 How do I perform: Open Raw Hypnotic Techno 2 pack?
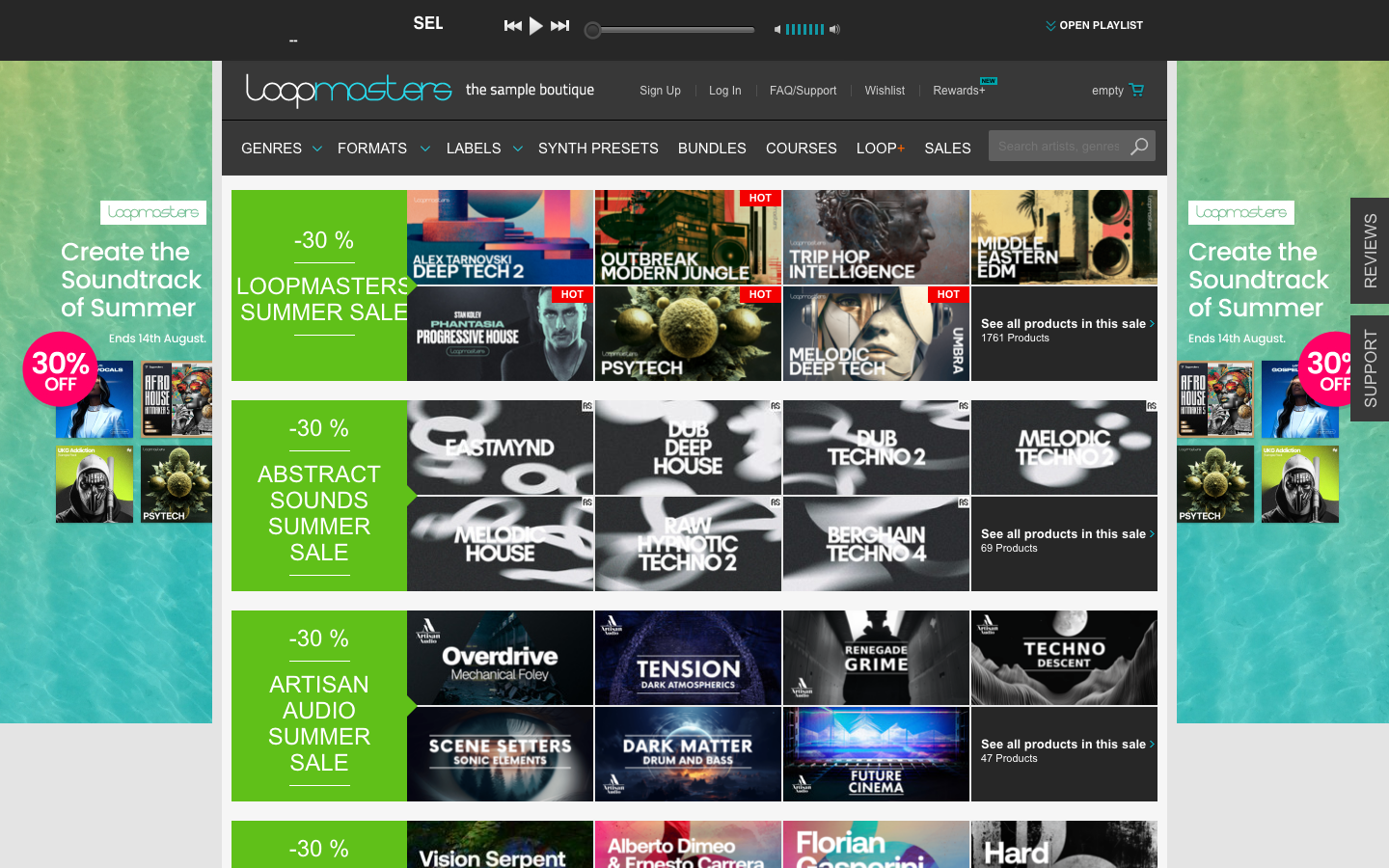[x=688, y=544]
